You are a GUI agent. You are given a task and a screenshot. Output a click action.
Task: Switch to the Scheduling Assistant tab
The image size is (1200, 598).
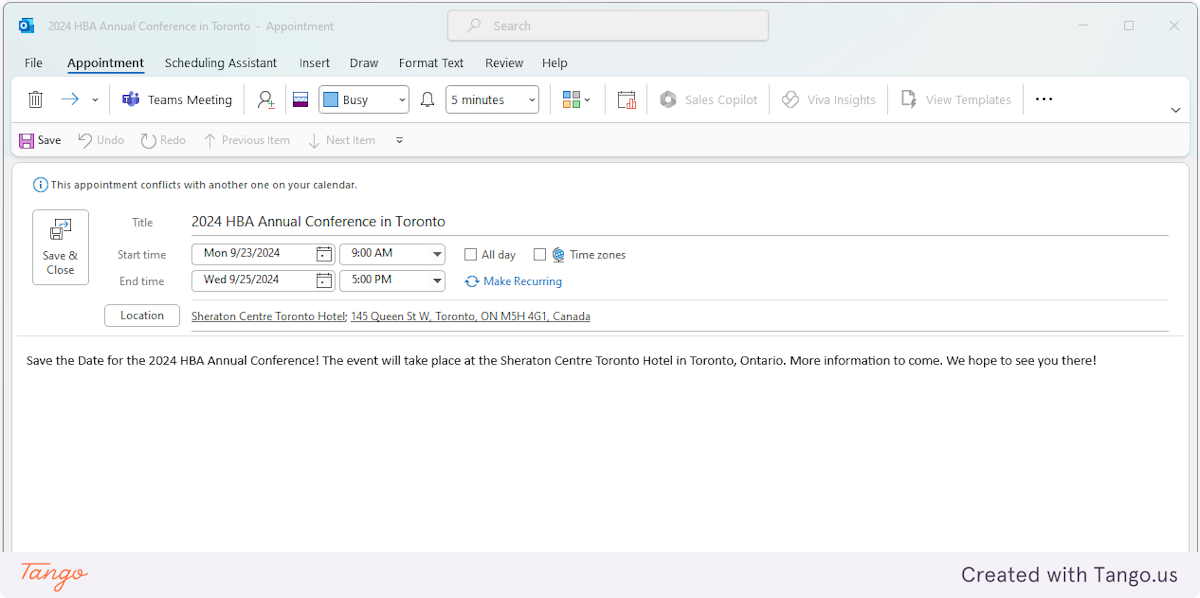(x=221, y=63)
